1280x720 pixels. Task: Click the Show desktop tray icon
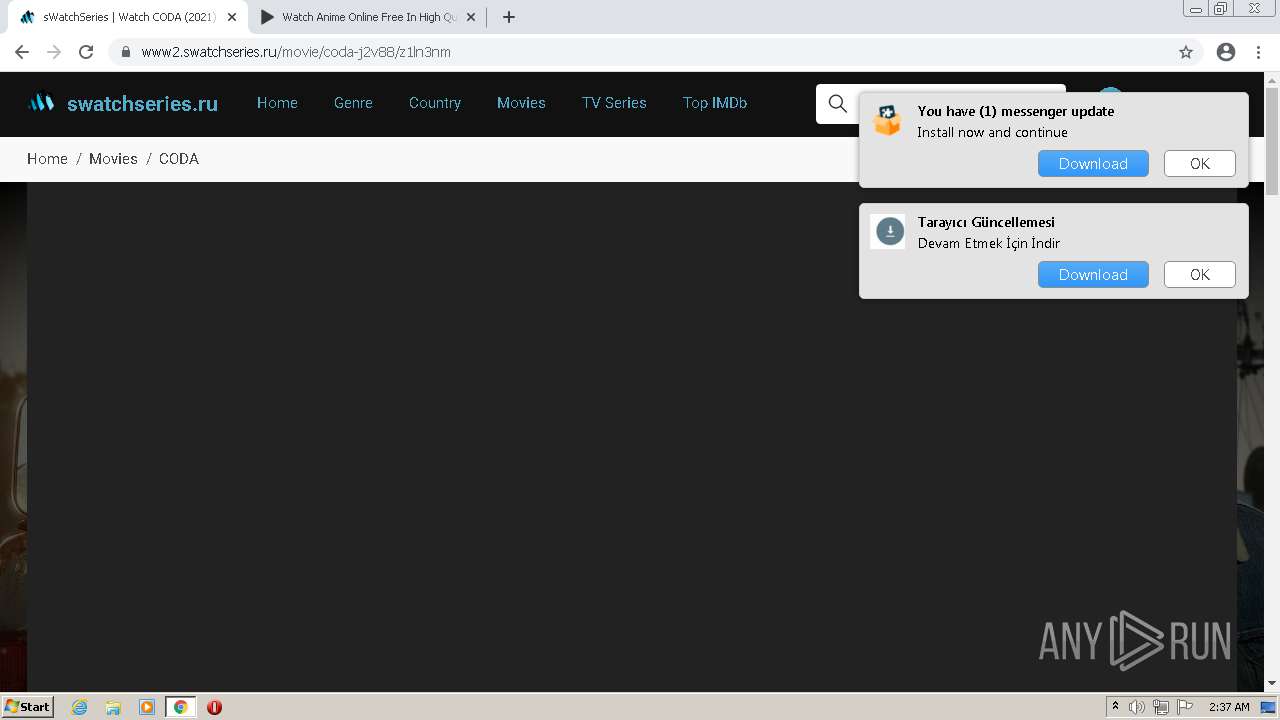tap(1268, 707)
